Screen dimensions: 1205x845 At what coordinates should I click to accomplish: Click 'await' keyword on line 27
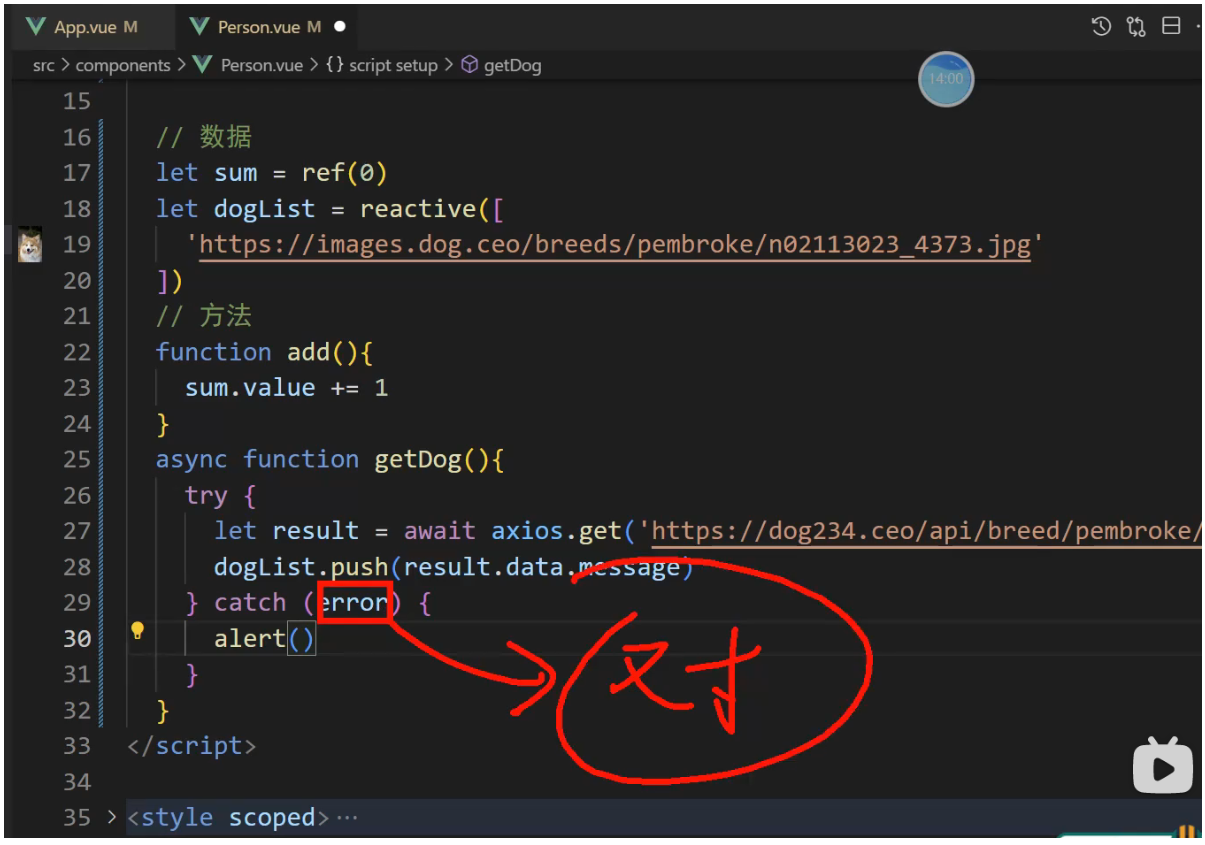(440, 531)
